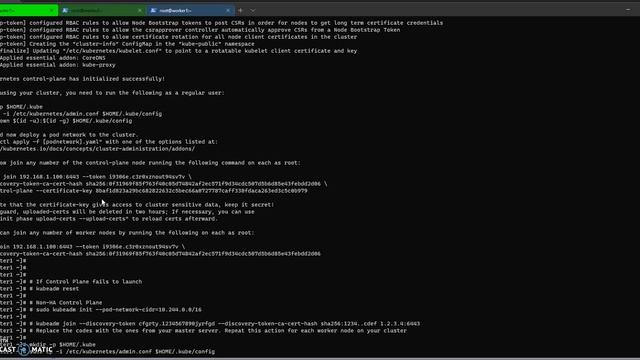Click the 'Applied essential addon: kube-proxy' line

coord(58,65)
